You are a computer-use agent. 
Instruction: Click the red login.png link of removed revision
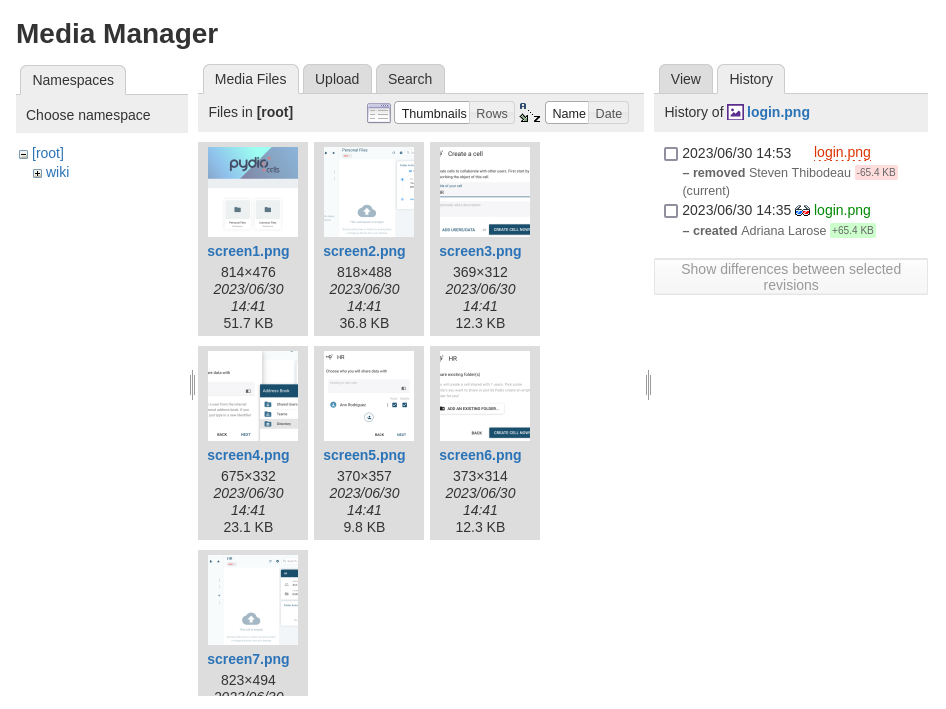point(842,153)
